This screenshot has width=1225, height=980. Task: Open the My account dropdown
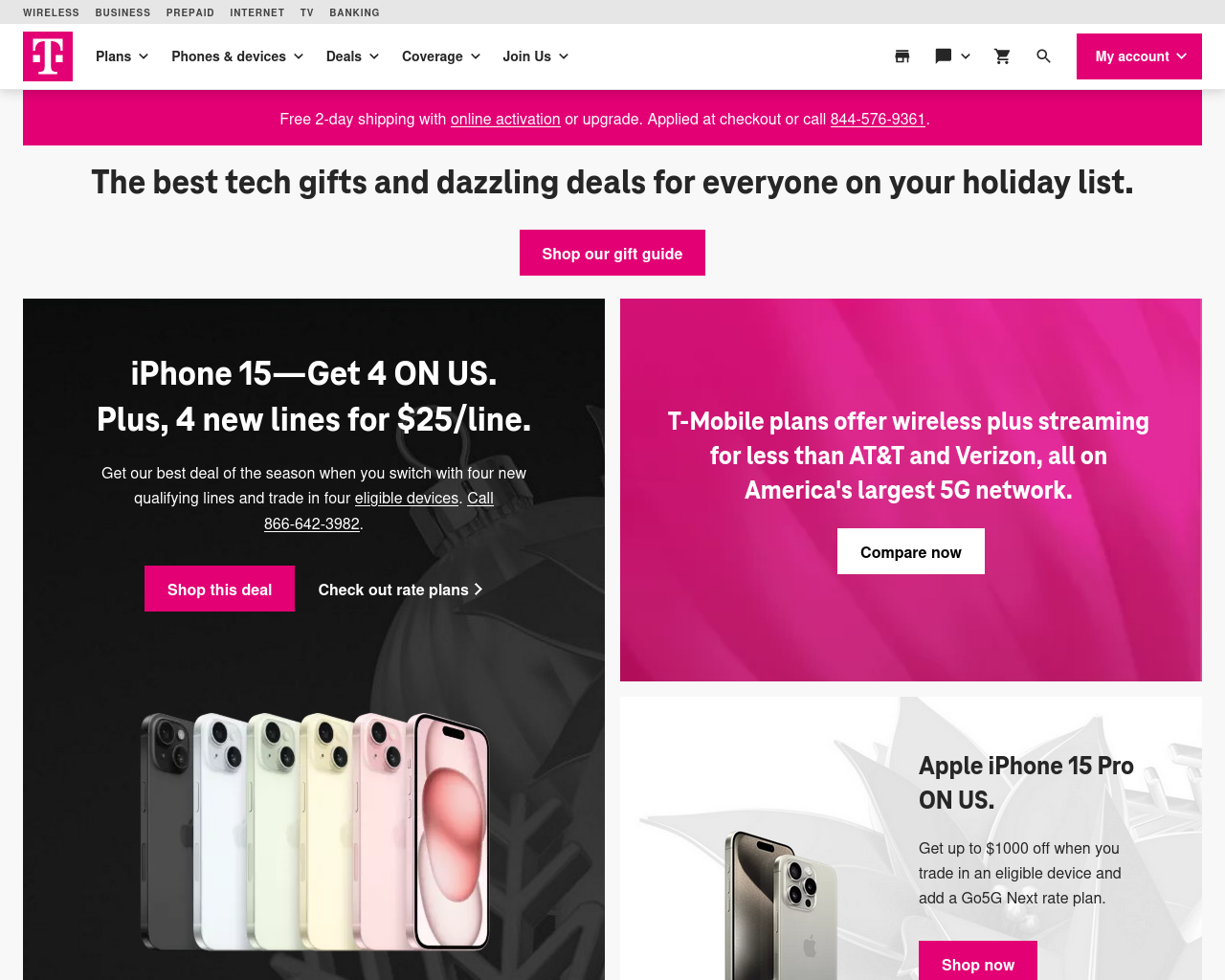(1139, 56)
